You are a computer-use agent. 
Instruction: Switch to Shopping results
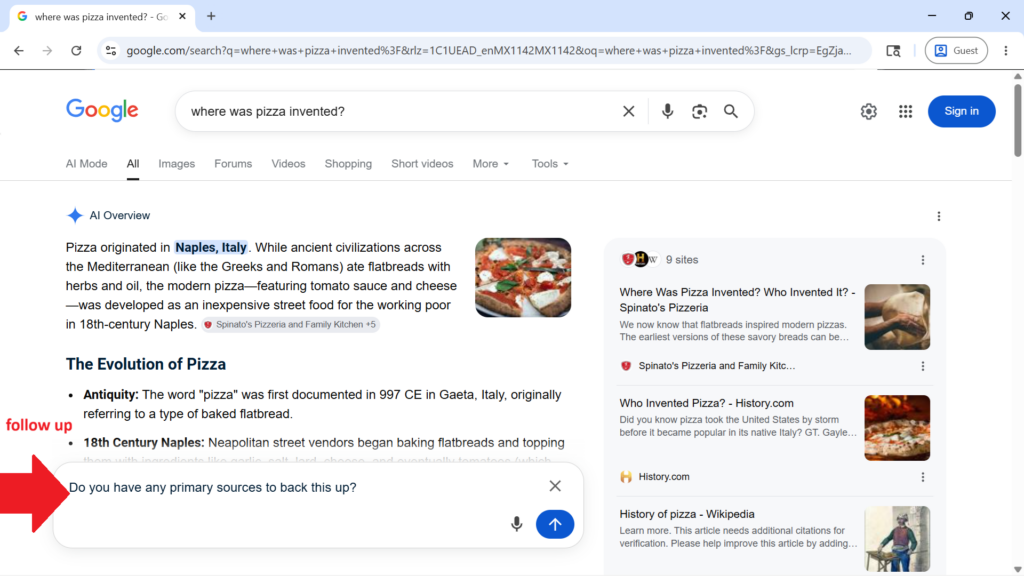click(348, 164)
